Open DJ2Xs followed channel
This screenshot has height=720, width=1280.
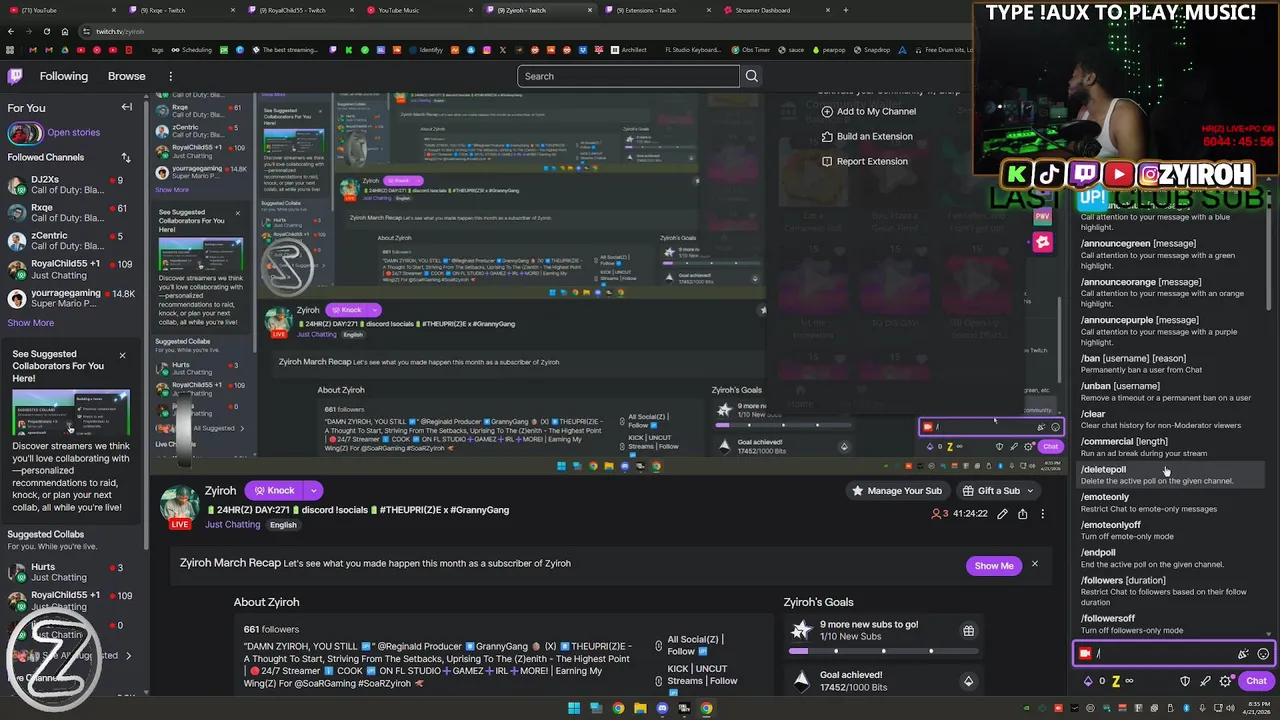tap(71, 185)
